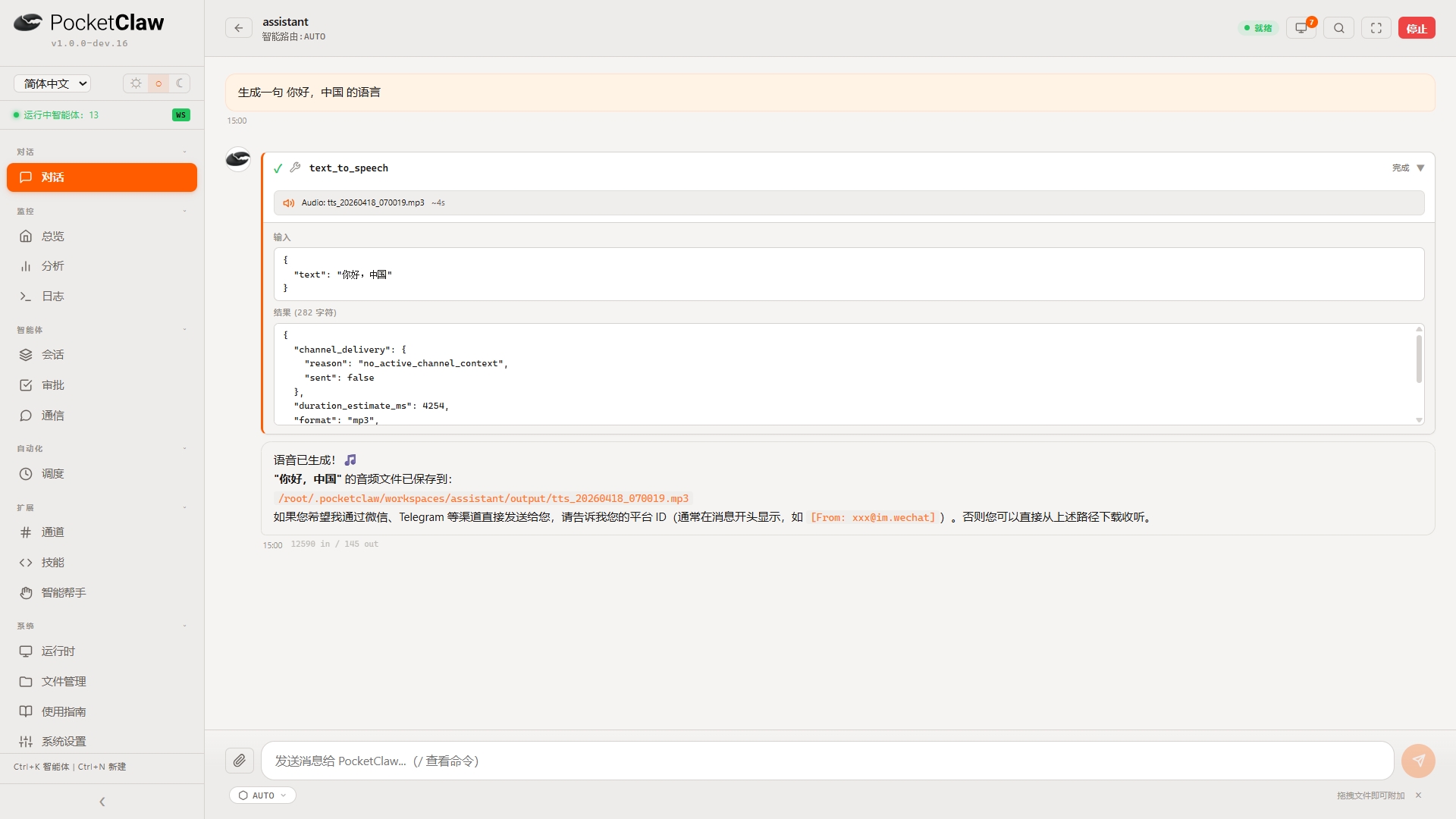Open the AUTO routing mode dropdown

(262, 795)
